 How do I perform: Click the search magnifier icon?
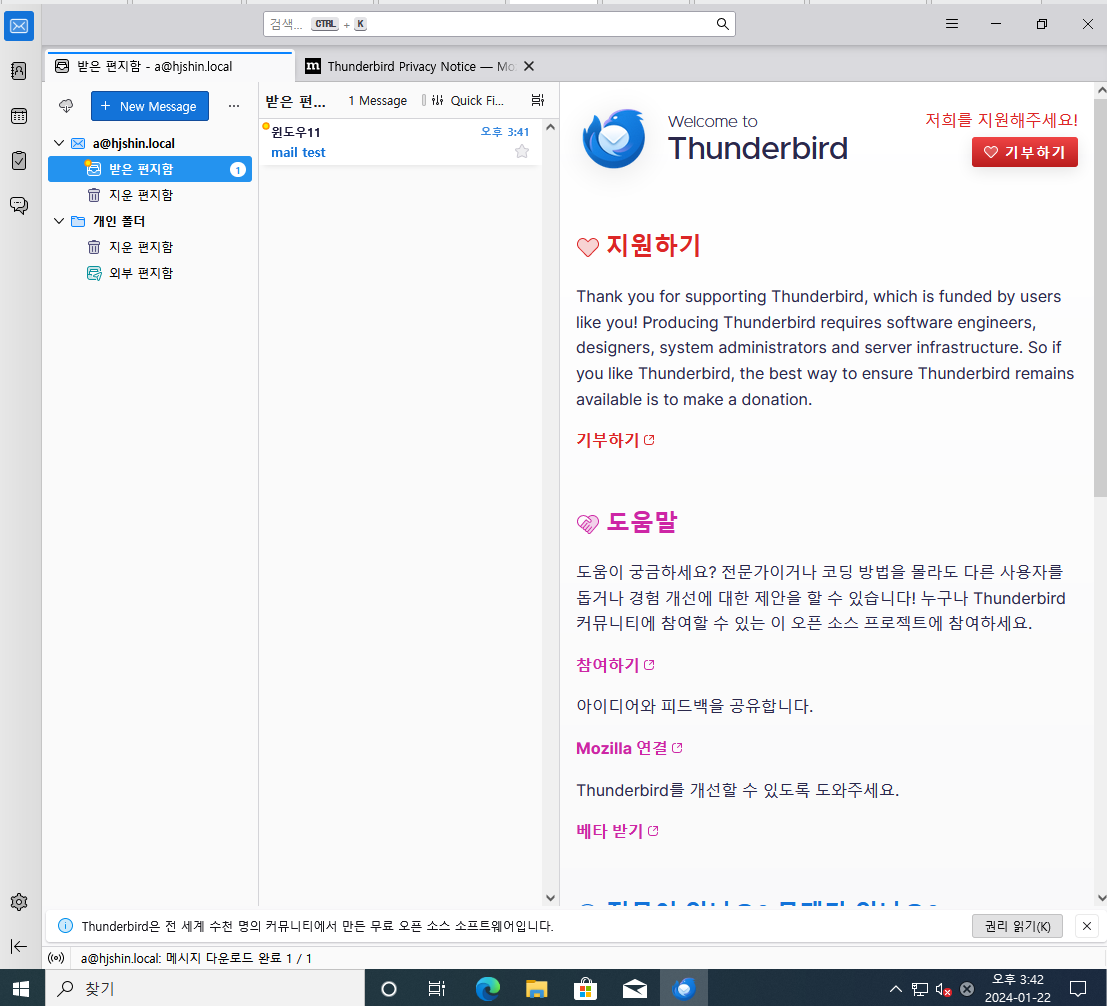click(722, 24)
